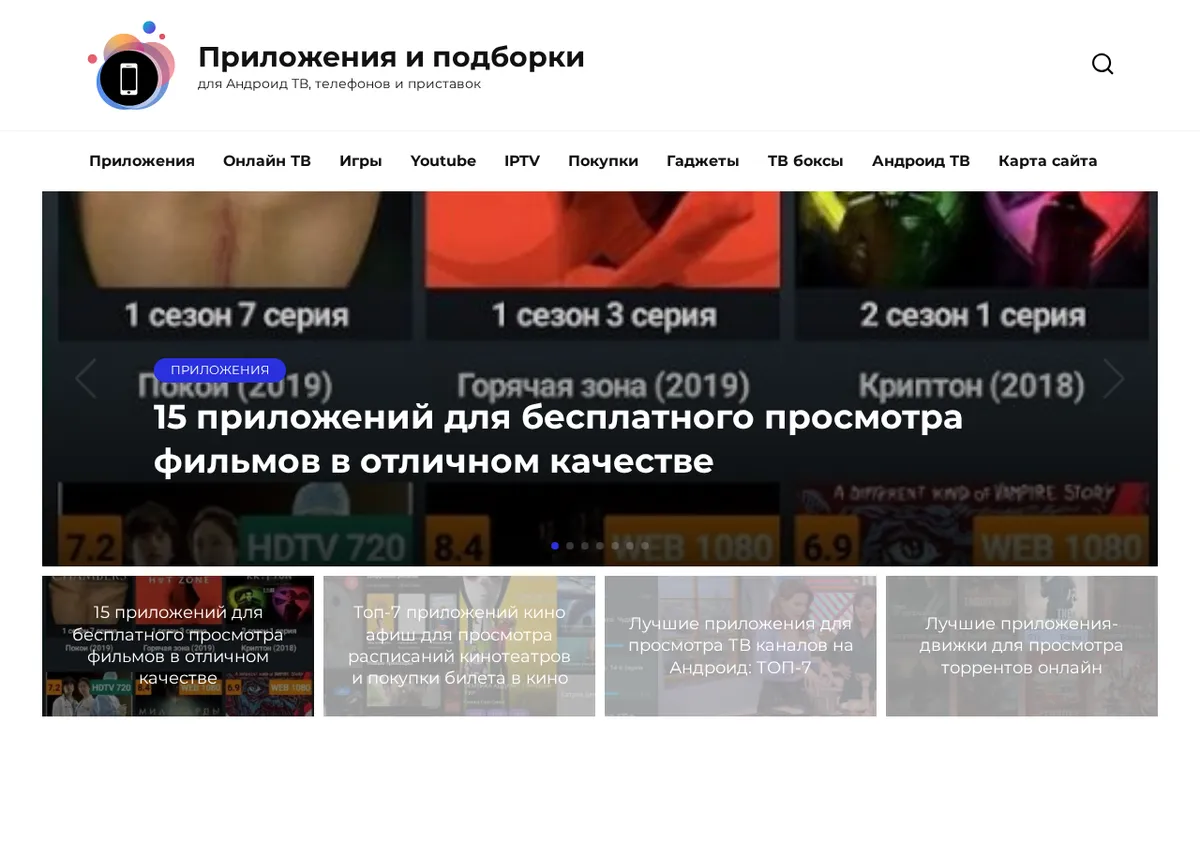The width and height of the screenshot is (1200, 844).
Task: Jump to the second slider dot
Action: [570, 546]
